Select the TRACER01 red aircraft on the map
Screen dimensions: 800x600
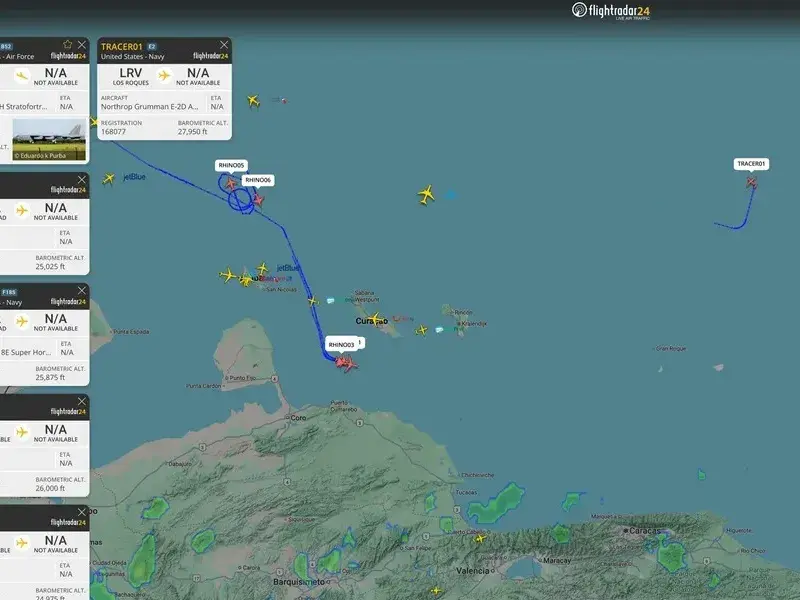(x=752, y=182)
